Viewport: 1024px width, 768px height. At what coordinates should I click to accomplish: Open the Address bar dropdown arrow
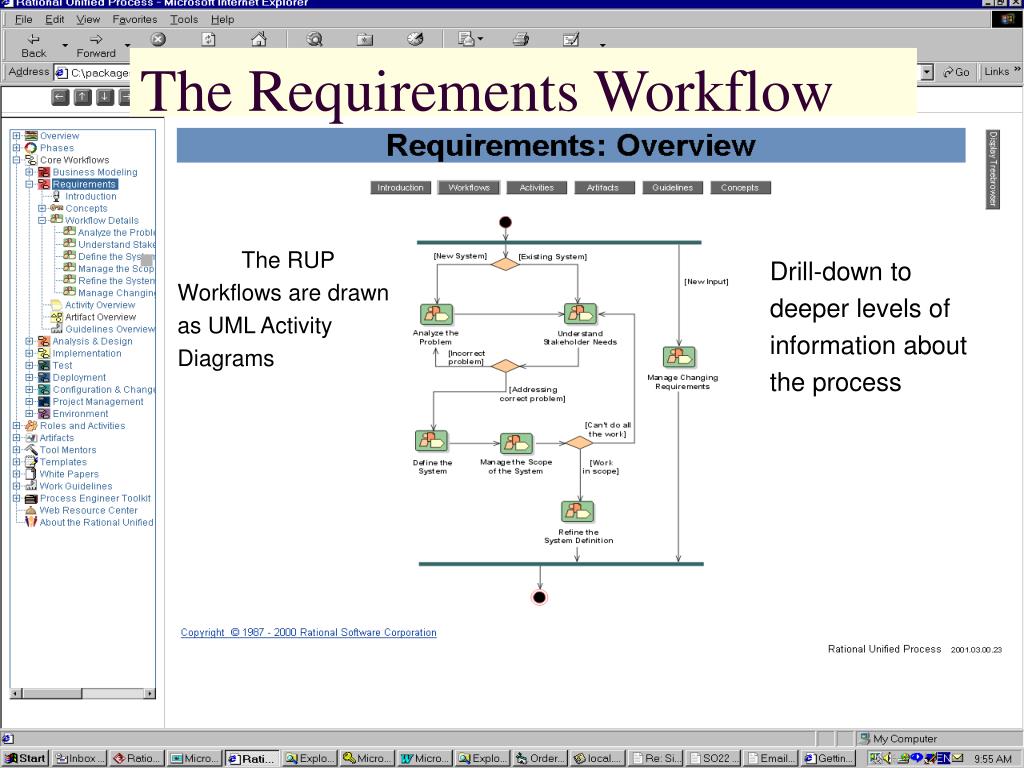927,72
